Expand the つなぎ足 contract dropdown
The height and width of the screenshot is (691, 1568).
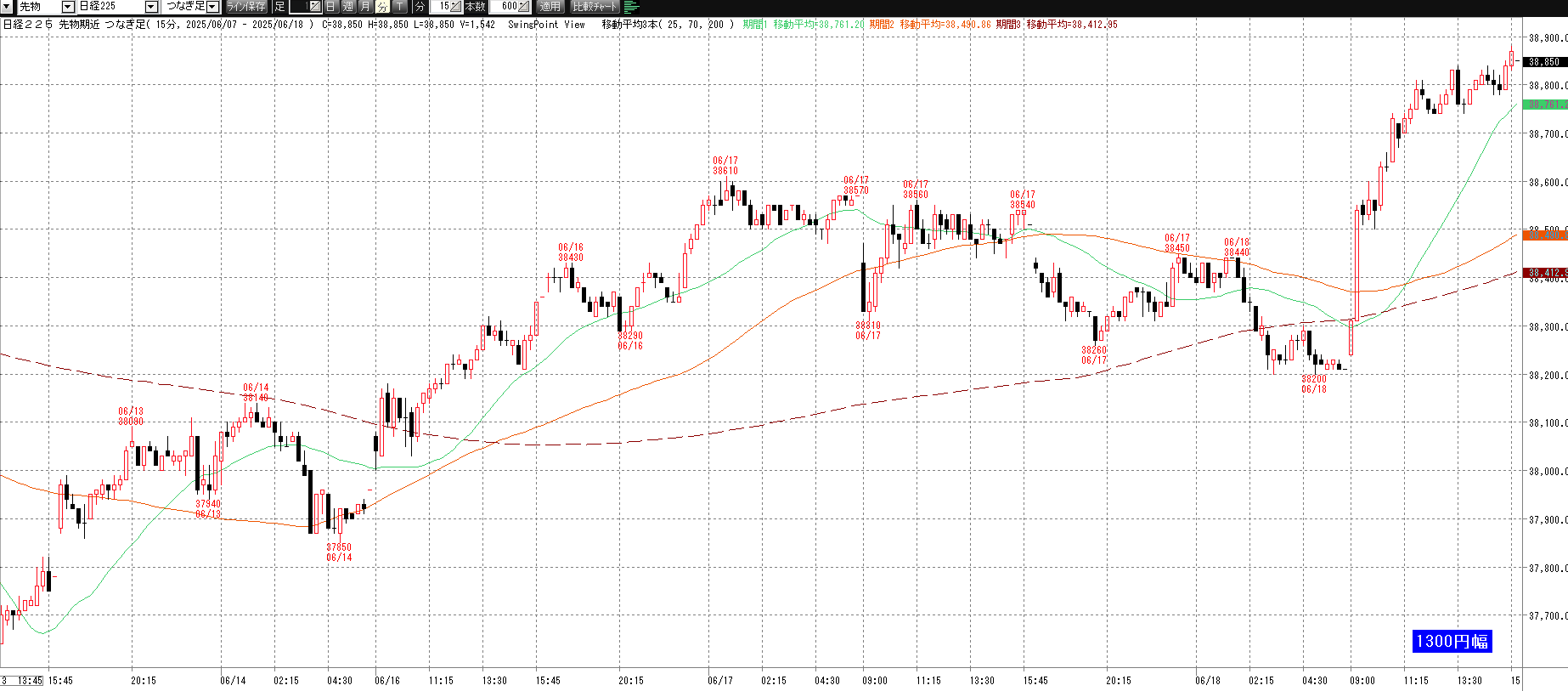coord(212,7)
